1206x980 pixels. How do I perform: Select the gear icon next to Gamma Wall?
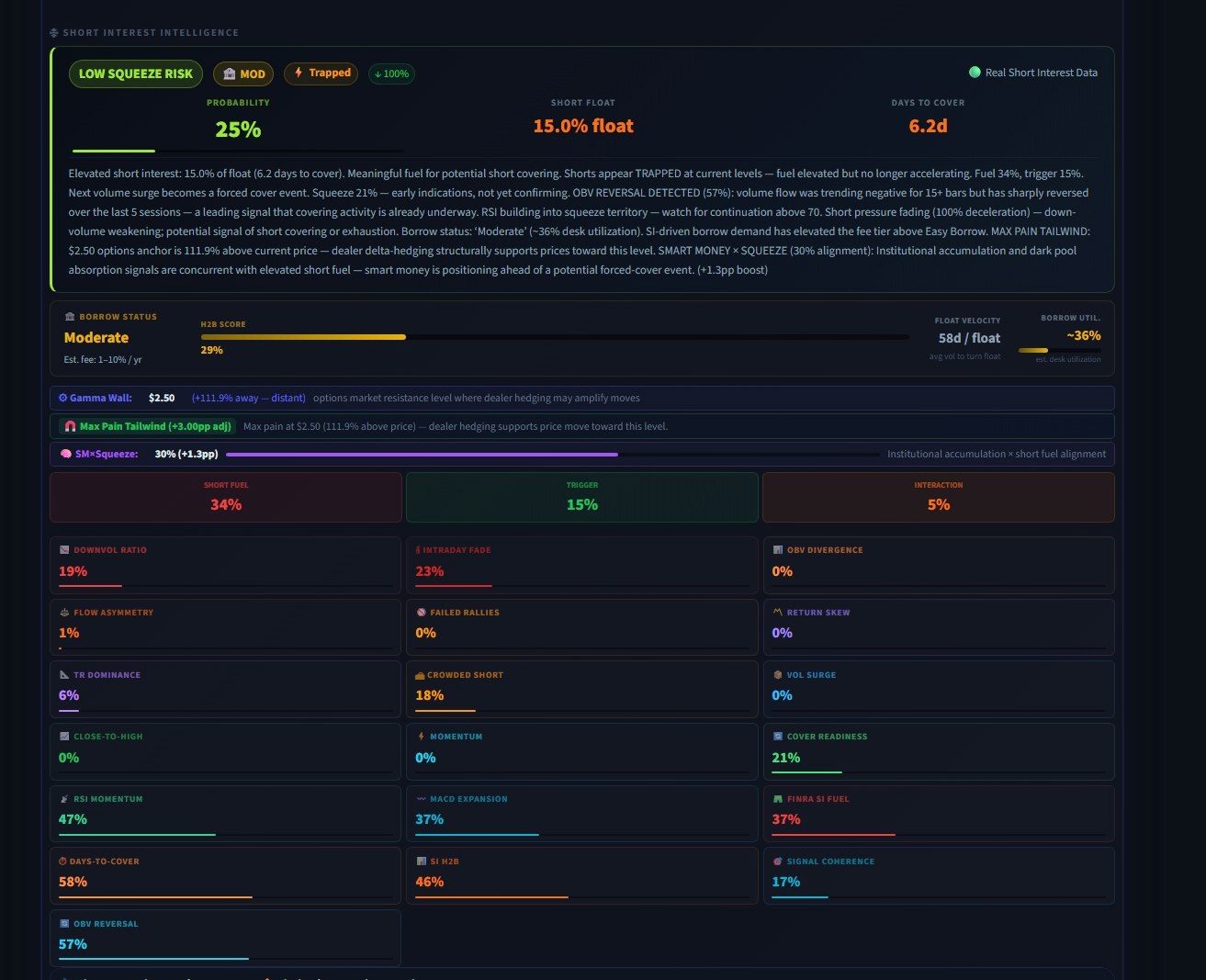(62, 398)
